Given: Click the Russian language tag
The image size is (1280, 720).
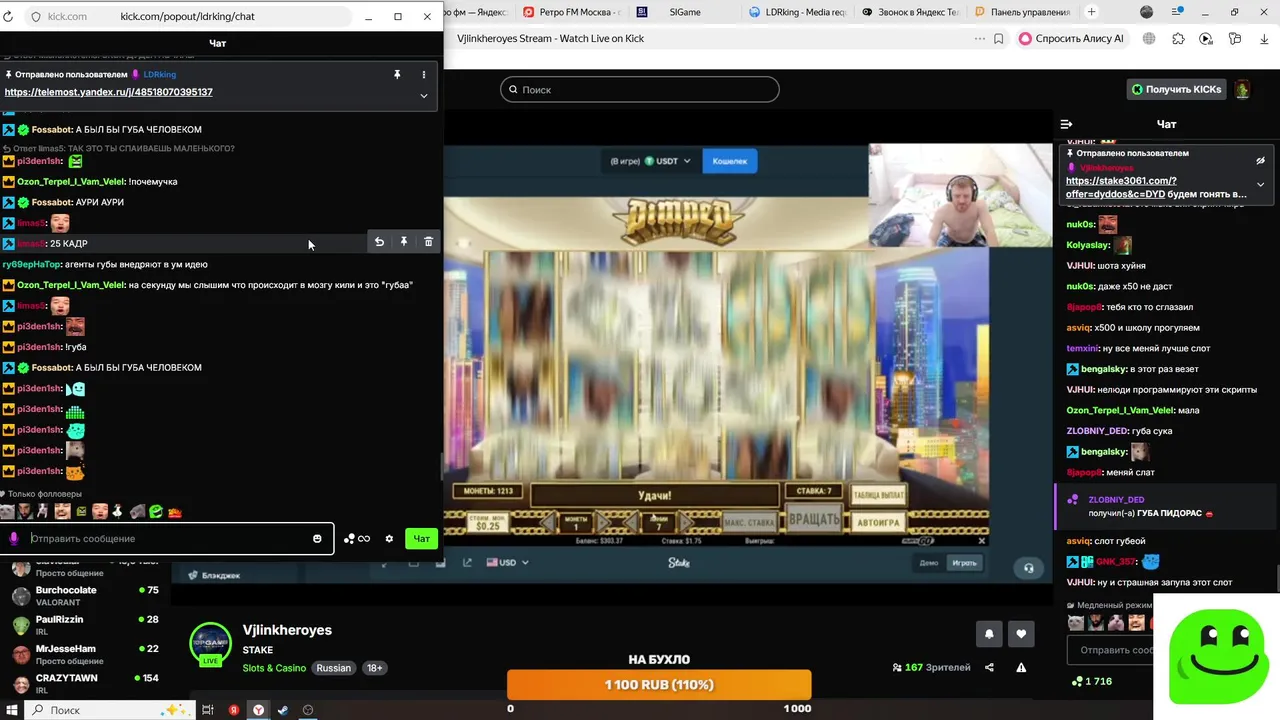Looking at the screenshot, I should coord(334,668).
